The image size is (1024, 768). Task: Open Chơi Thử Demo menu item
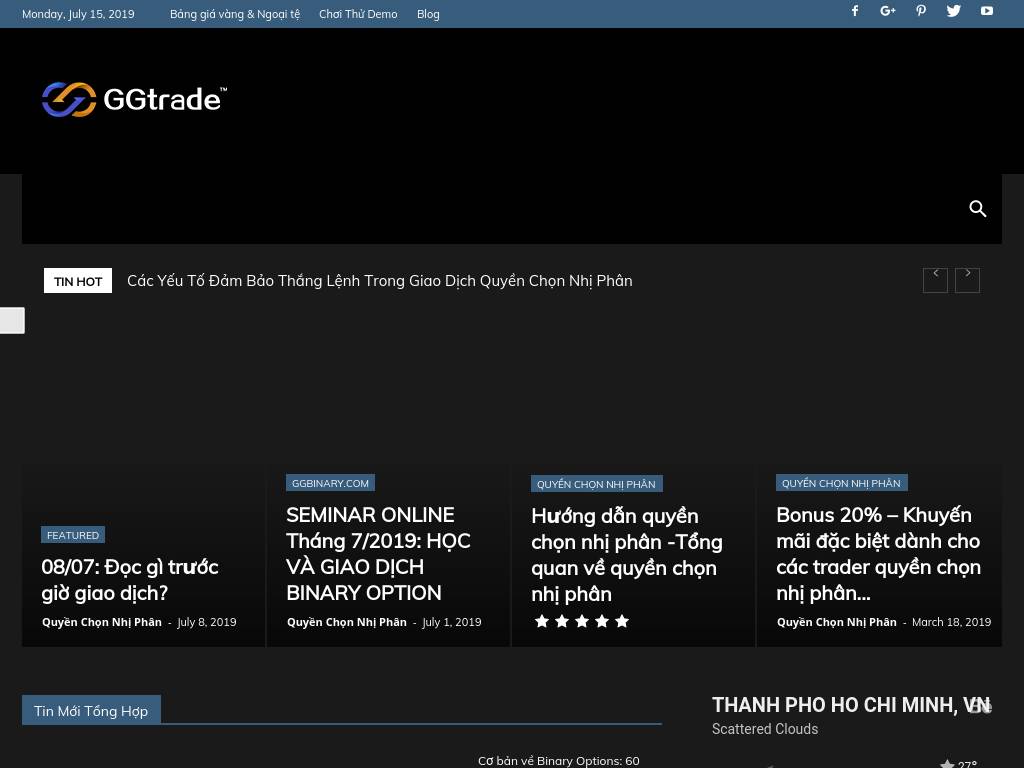[358, 14]
